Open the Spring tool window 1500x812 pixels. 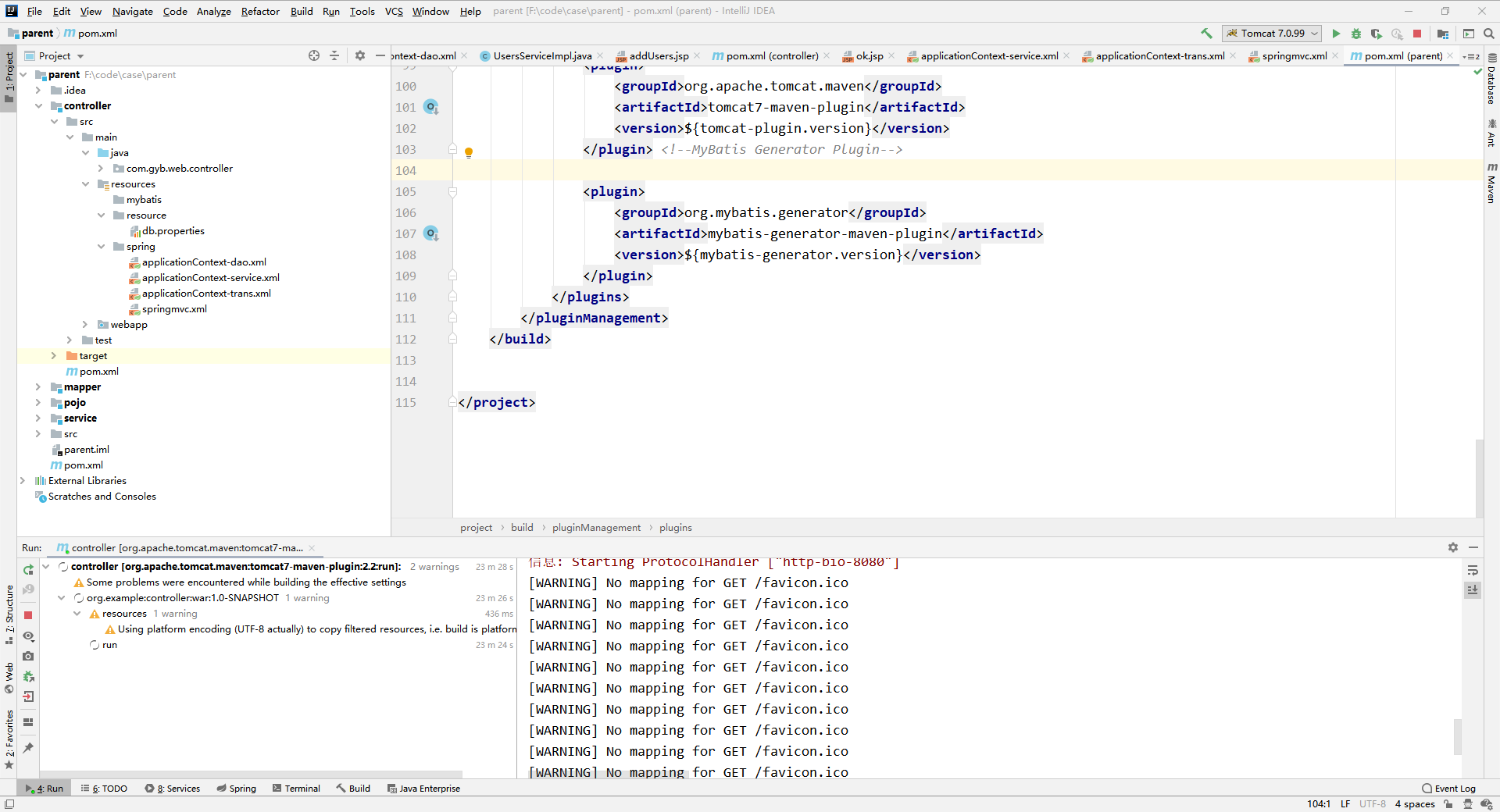tap(237, 789)
